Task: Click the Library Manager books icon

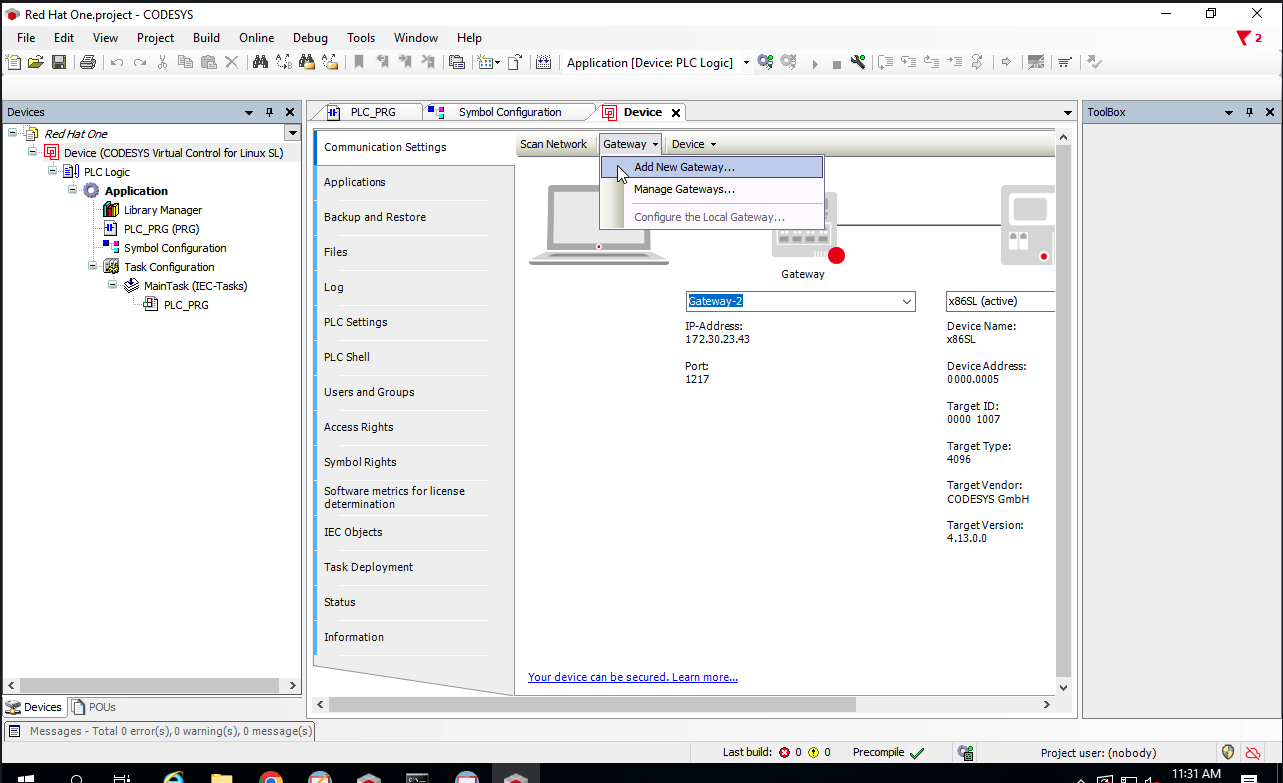Action: click(x=111, y=210)
